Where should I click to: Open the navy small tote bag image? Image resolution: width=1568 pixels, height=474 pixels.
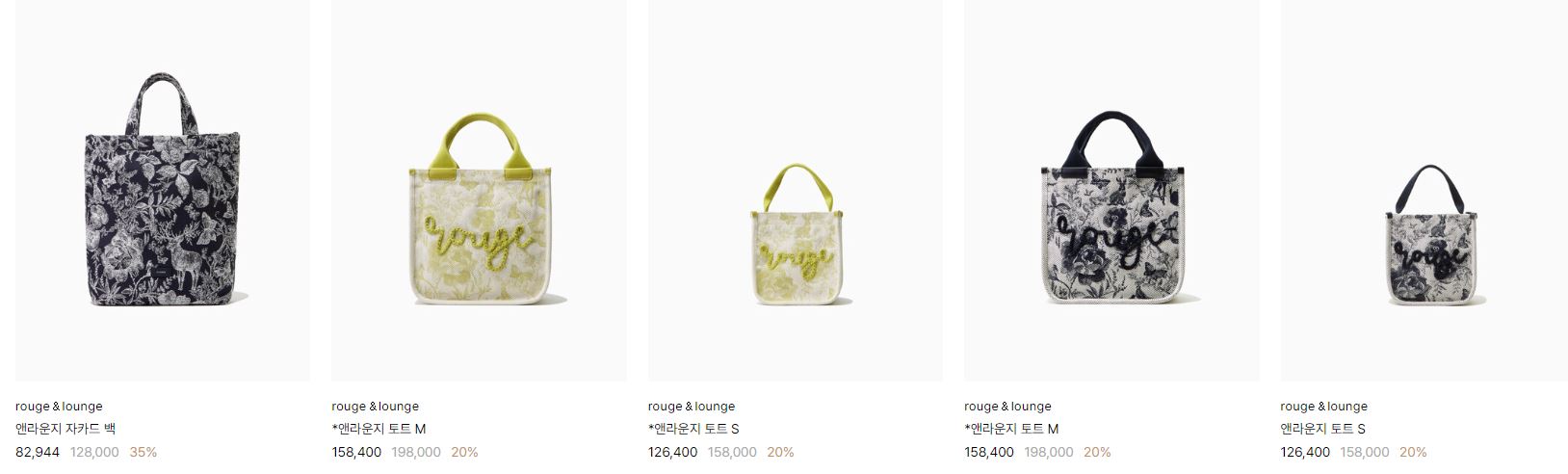[x=1424, y=190]
